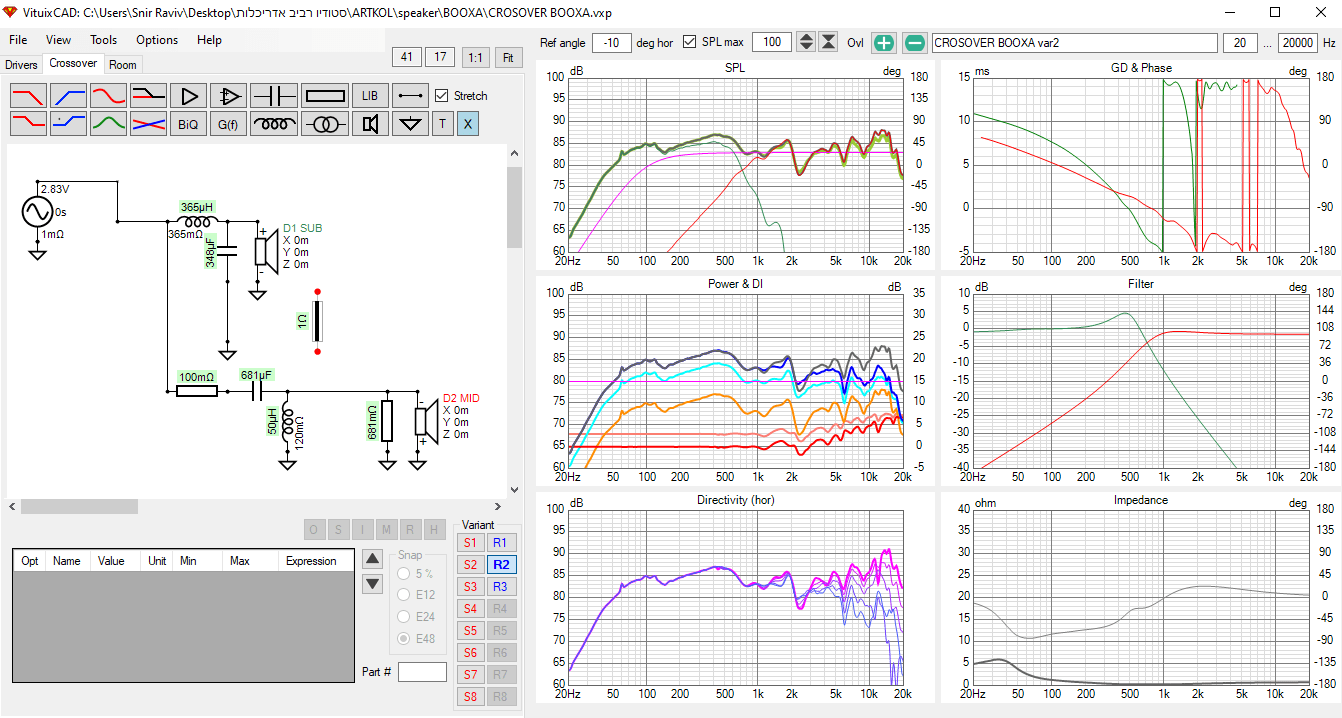Select the wire connection tool

pyautogui.click(x=410, y=96)
